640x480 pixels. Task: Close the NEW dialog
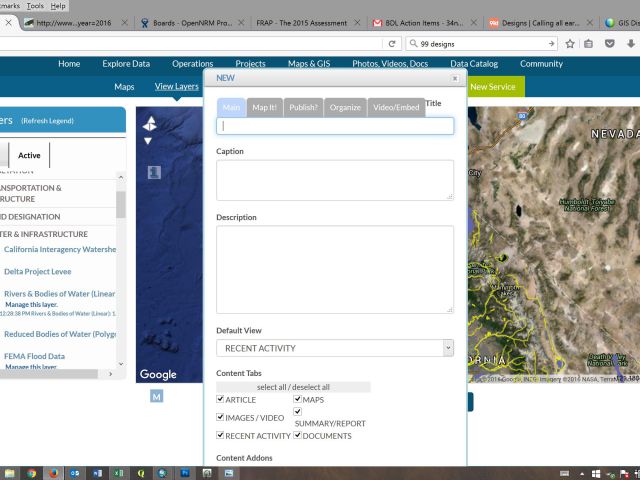(455, 78)
